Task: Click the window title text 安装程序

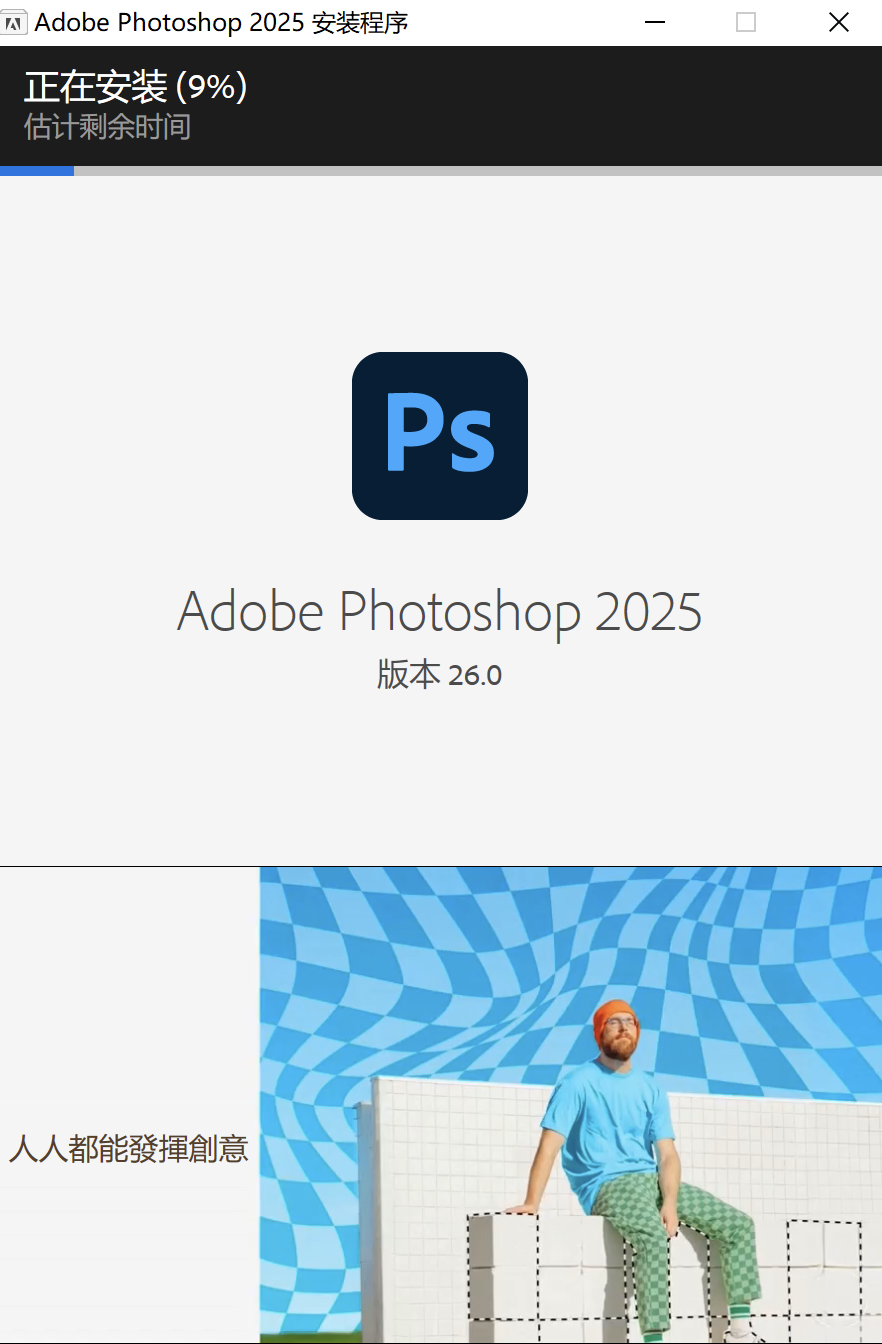Action: click(x=360, y=22)
